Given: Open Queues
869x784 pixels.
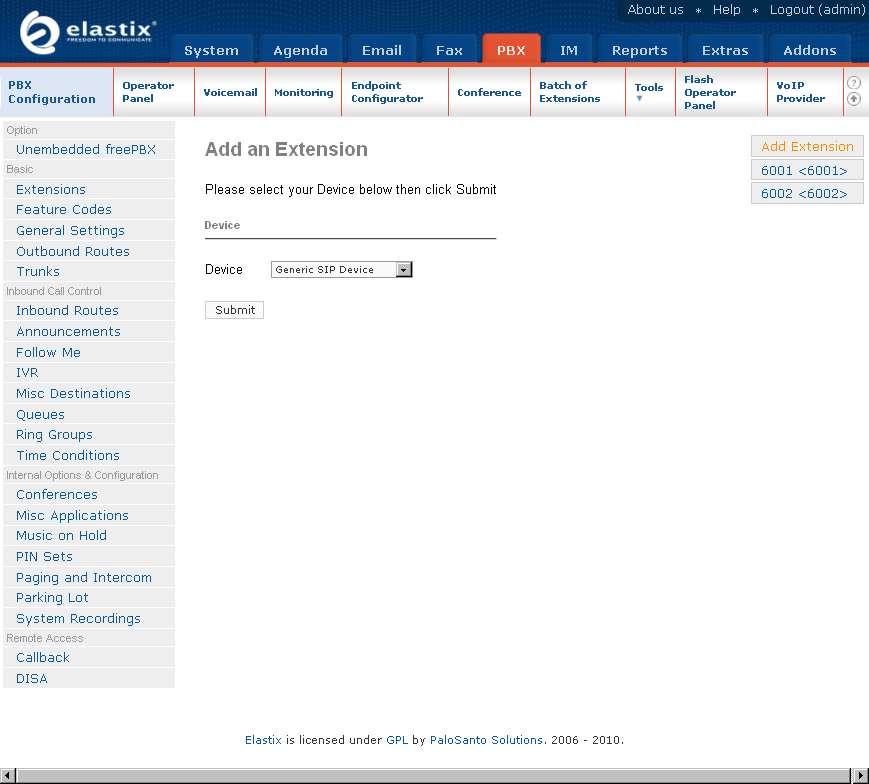Looking at the screenshot, I should 89,414.
